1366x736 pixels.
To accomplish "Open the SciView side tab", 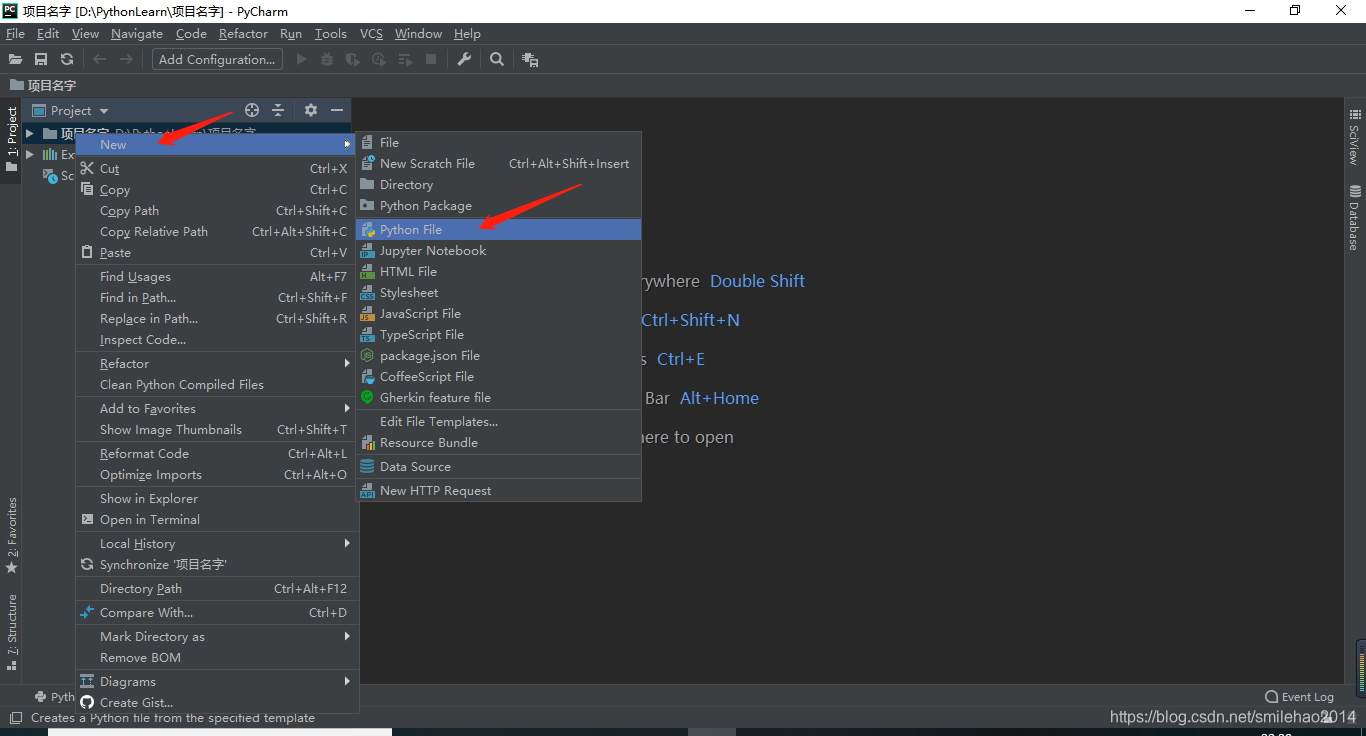I will [x=1354, y=138].
